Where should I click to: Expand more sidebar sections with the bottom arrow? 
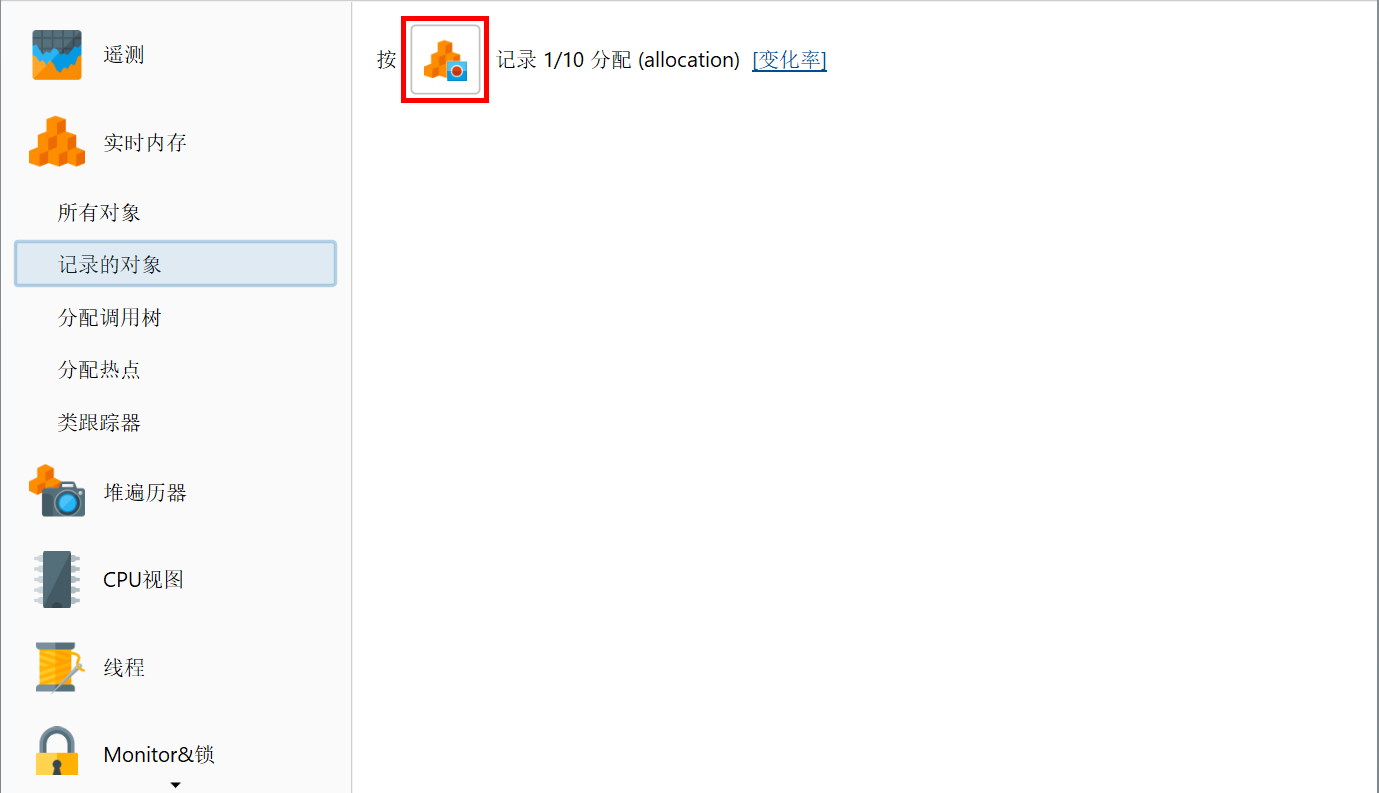[x=175, y=785]
